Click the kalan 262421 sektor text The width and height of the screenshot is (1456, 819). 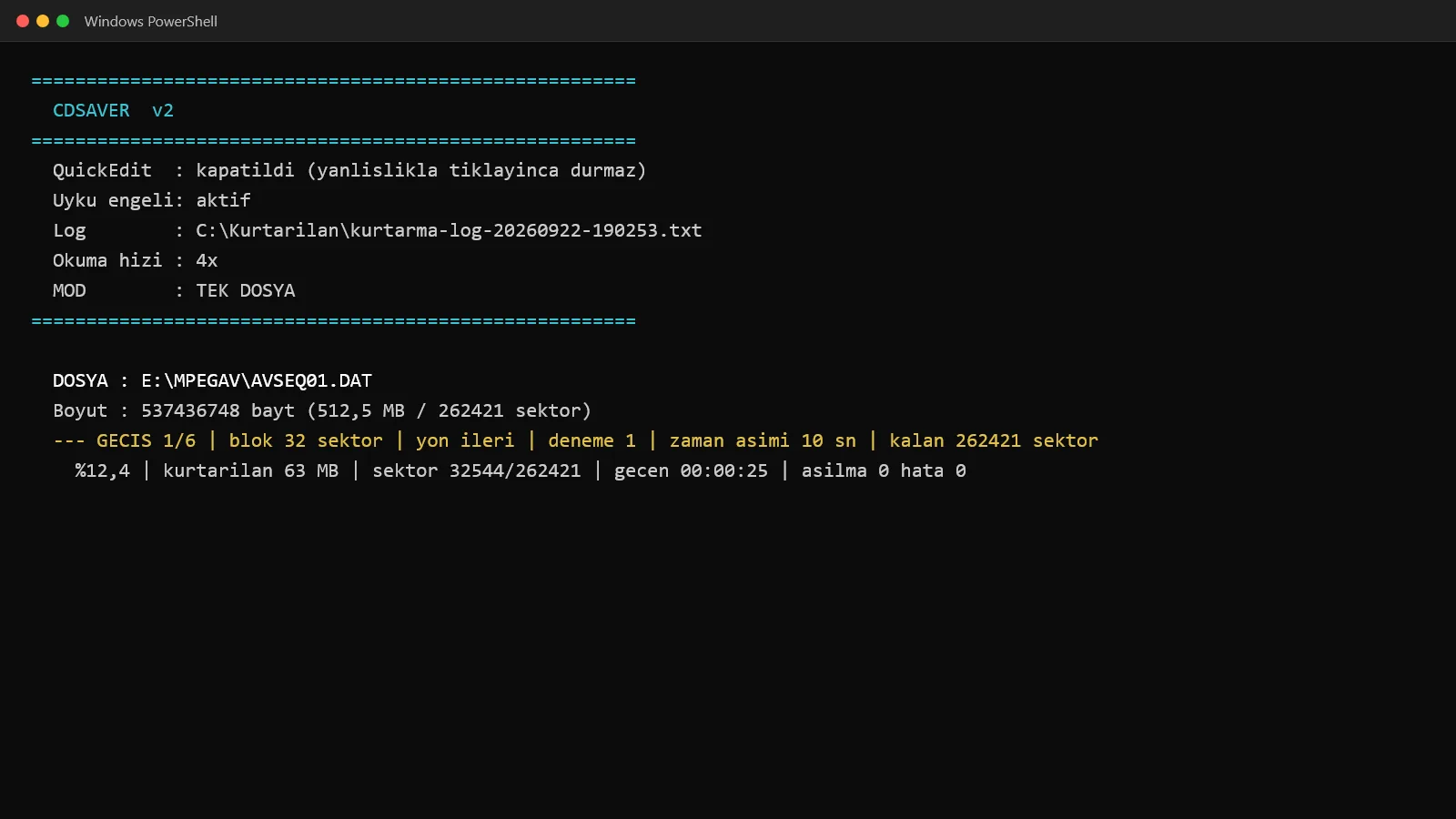click(994, 440)
